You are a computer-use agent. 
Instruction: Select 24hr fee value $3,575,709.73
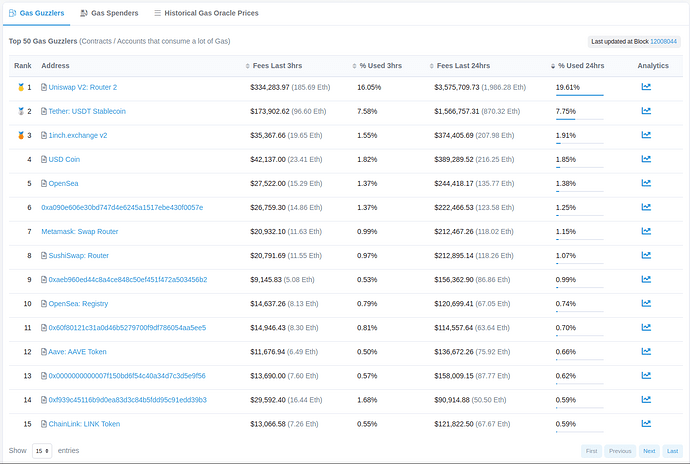[x=457, y=87]
